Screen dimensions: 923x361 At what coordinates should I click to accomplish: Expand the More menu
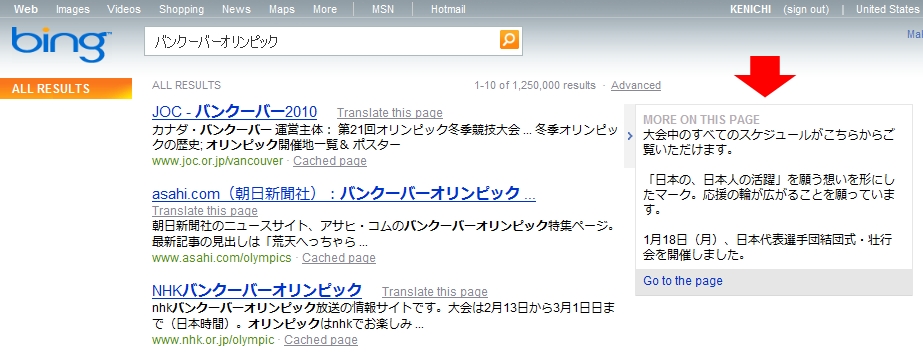pyautogui.click(x=325, y=9)
